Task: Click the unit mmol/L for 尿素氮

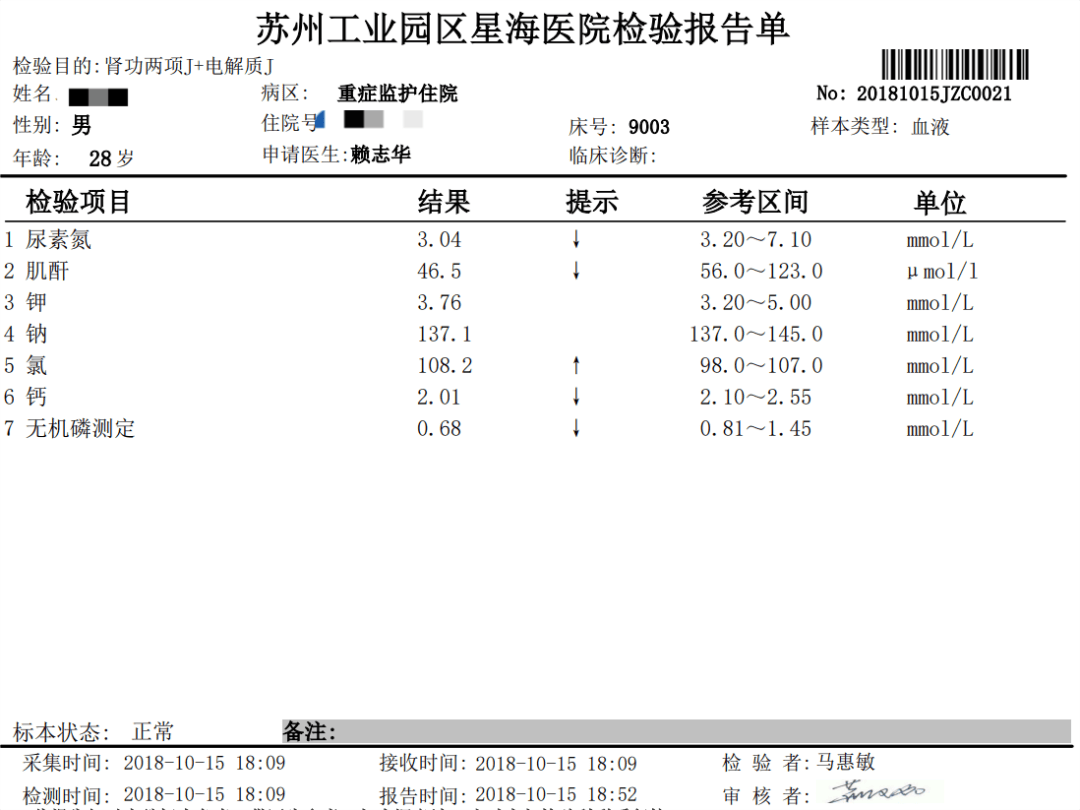Action: coord(939,240)
